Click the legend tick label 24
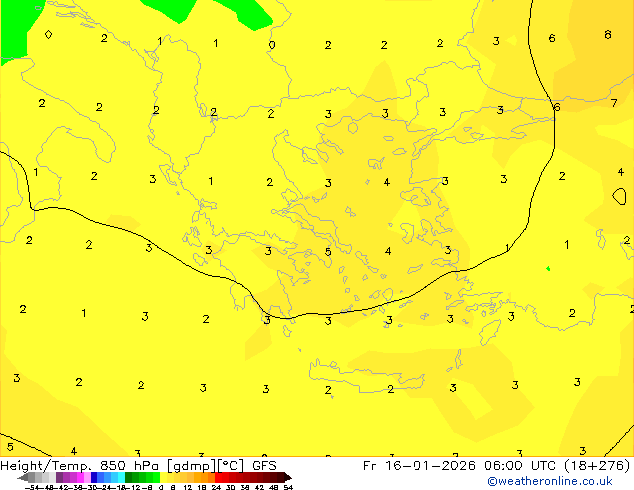634x490 pixels. (216, 487)
